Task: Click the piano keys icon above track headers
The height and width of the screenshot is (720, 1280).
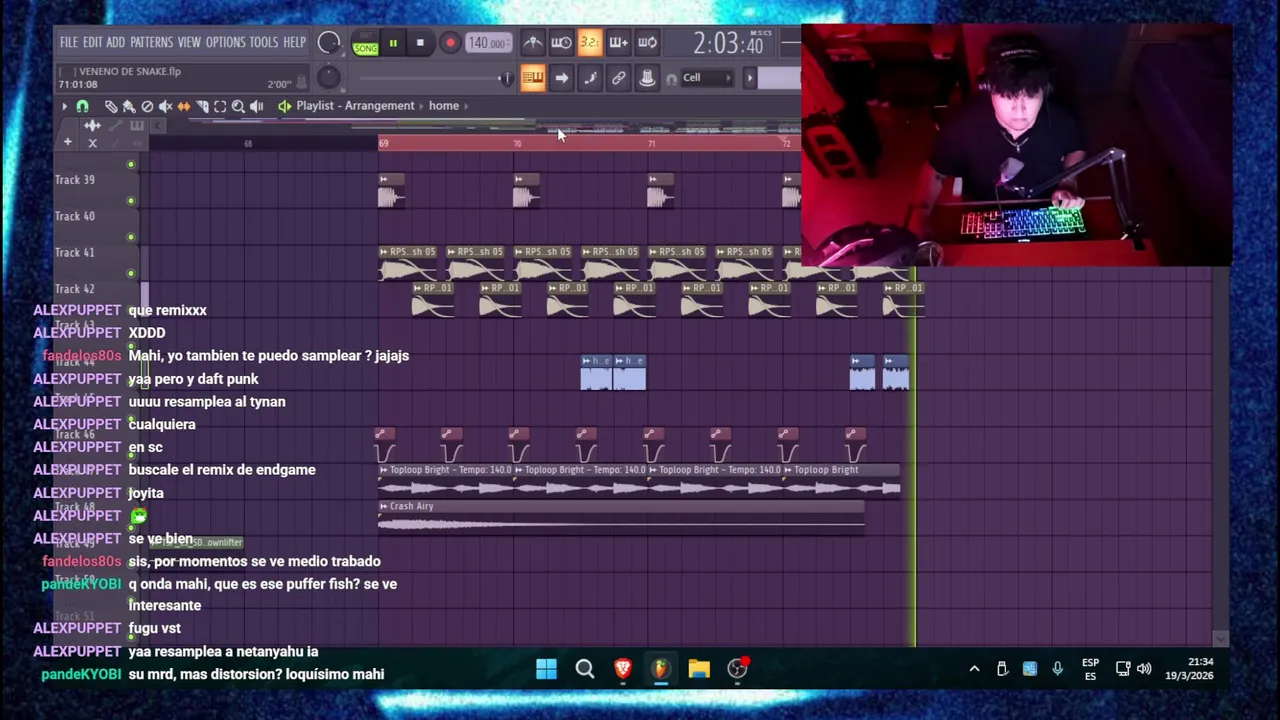Action: coord(137,126)
